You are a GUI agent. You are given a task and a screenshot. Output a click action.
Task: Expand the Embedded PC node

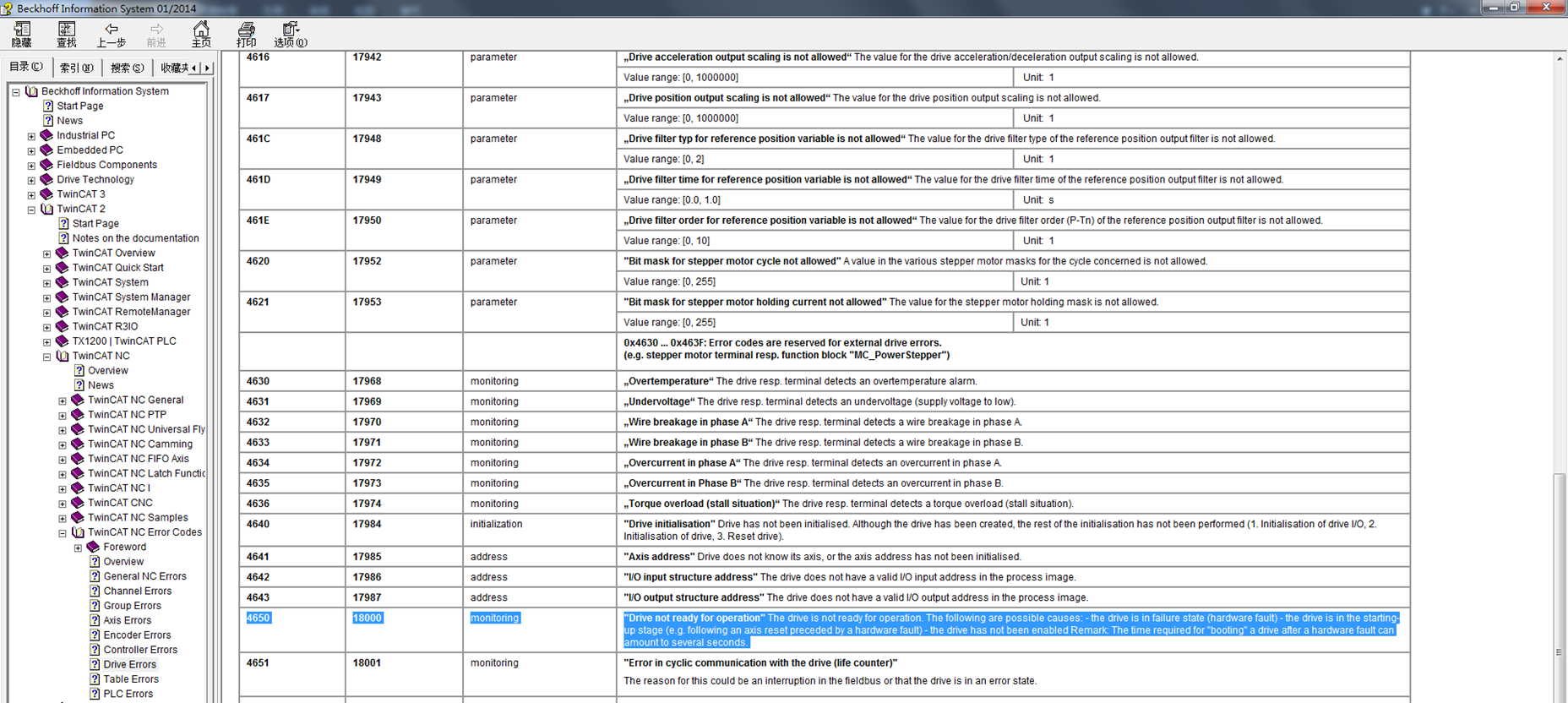point(31,150)
